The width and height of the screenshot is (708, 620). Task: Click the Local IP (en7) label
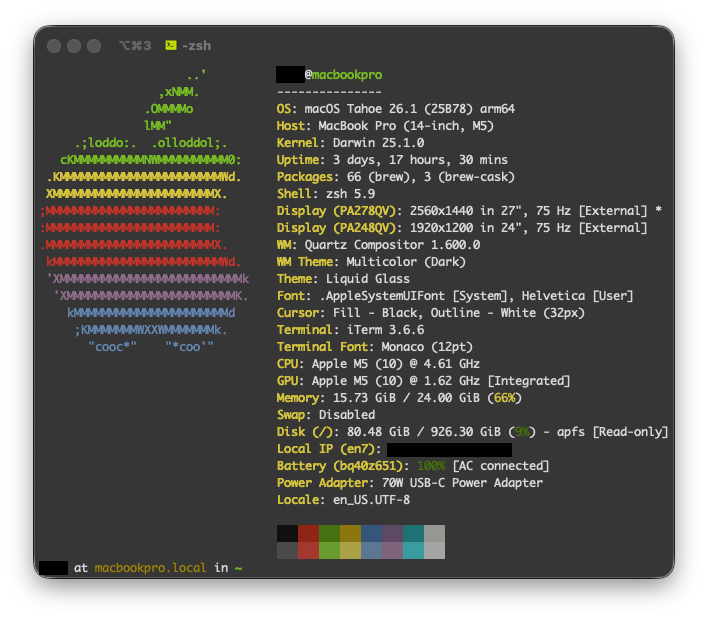click(329, 449)
